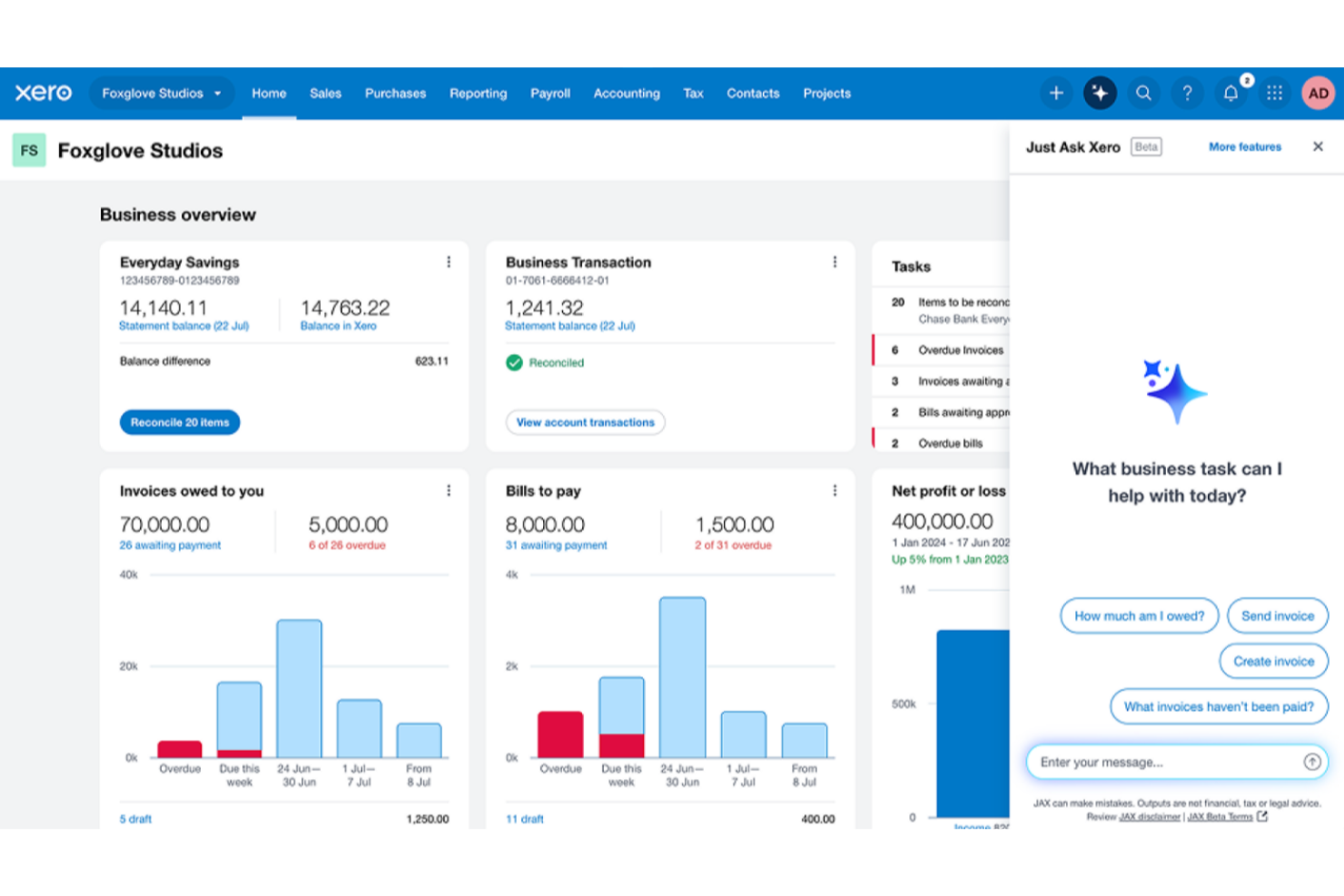Click the 26 awaiting payment link
The image size is (1344, 896).
pos(170,545)
